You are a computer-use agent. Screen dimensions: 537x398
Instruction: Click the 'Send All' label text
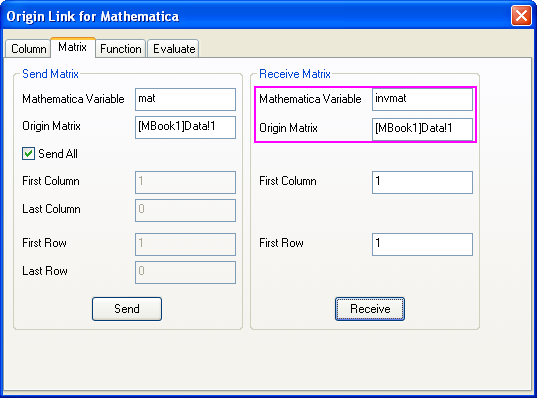pos(58,154)
